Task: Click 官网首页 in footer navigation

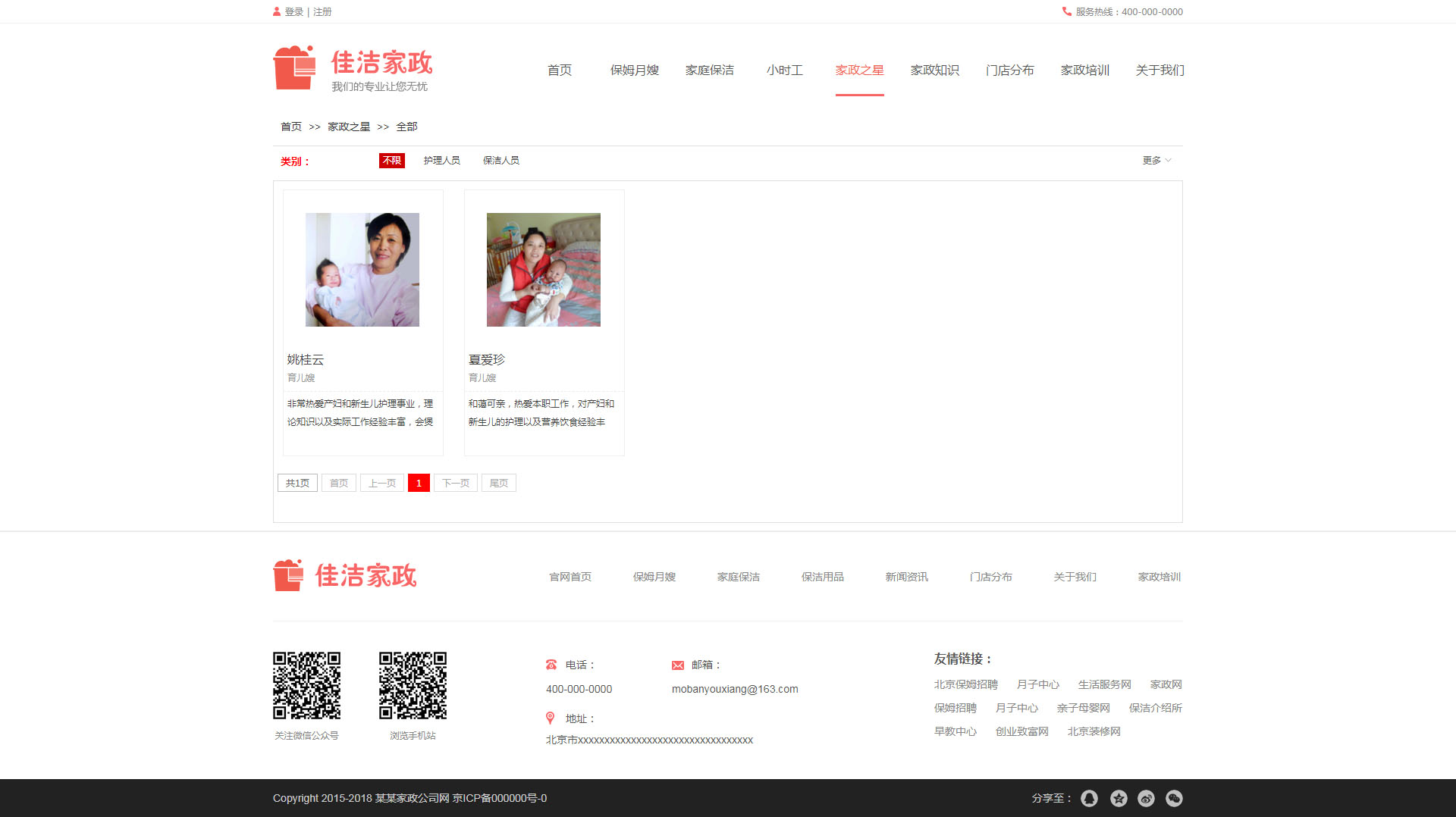Action: tap(570, 577)
